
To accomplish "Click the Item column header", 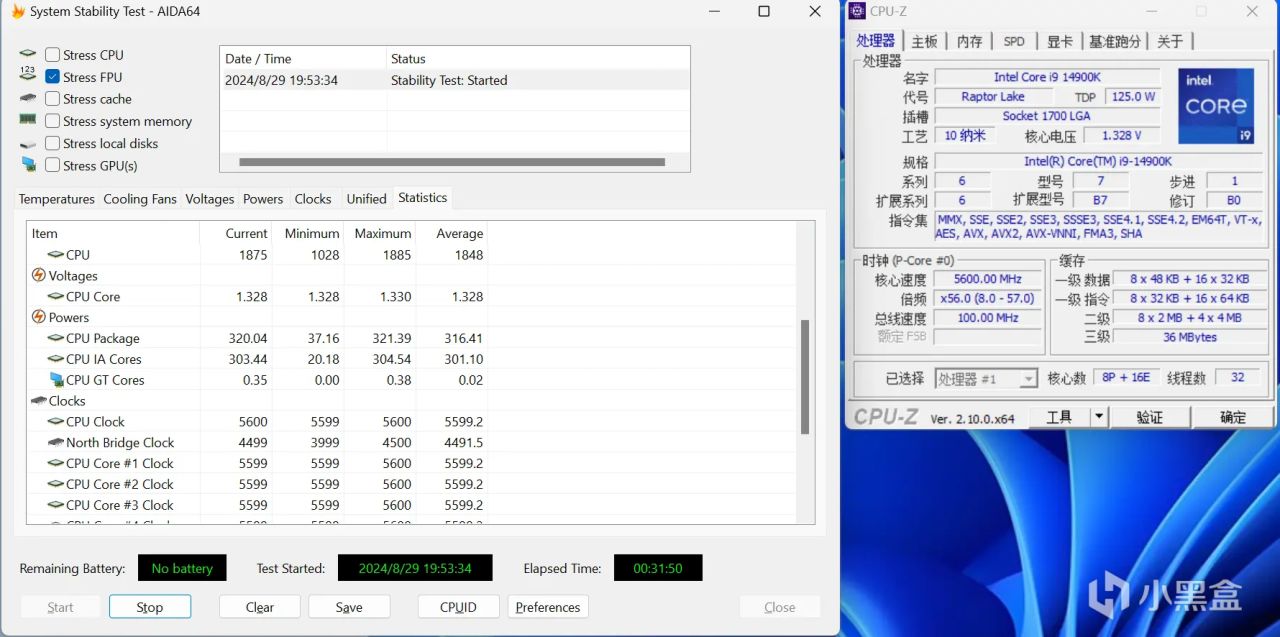I will [113, 233].
